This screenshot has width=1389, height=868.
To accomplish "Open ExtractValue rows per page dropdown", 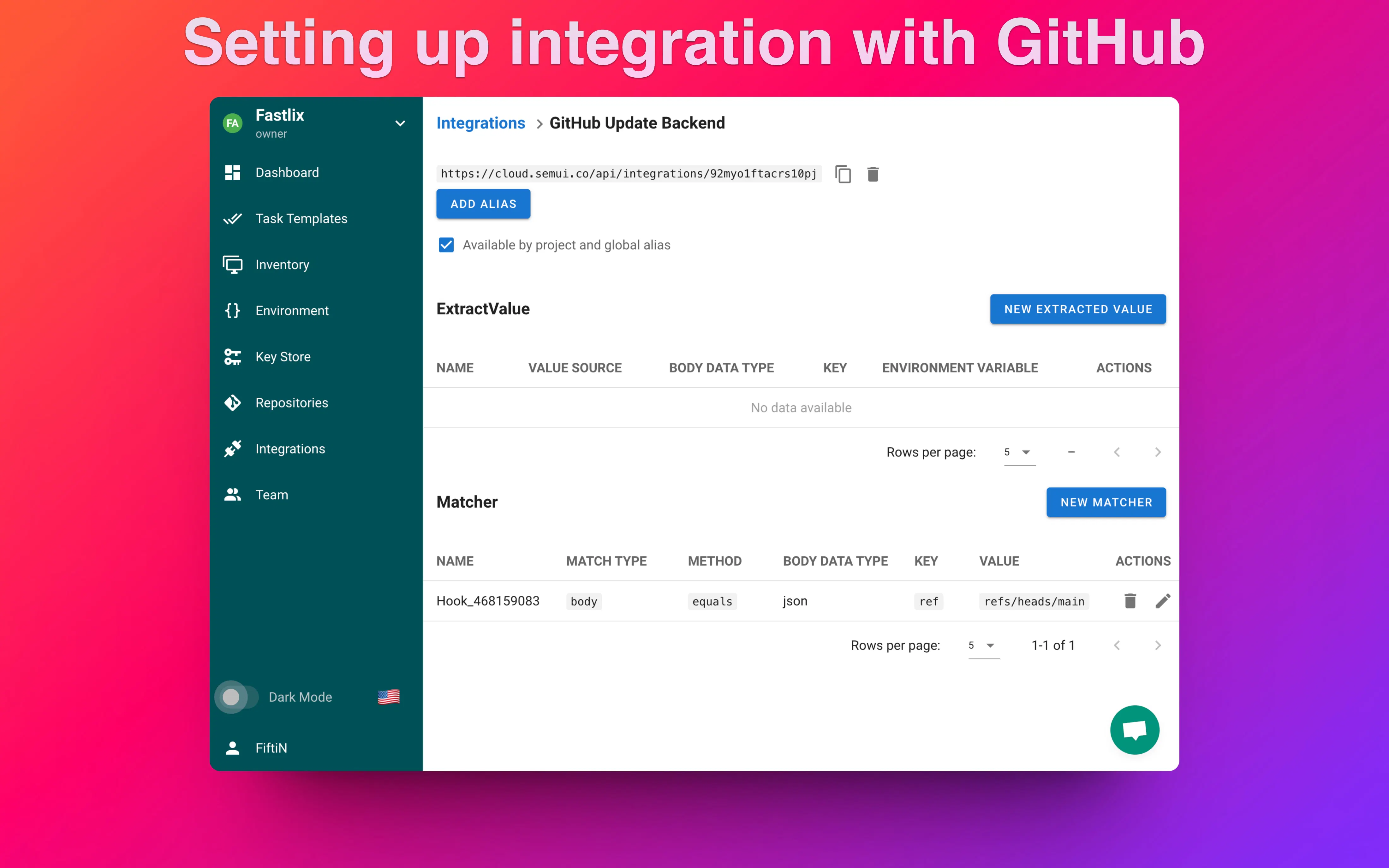I will [1019, 452].
